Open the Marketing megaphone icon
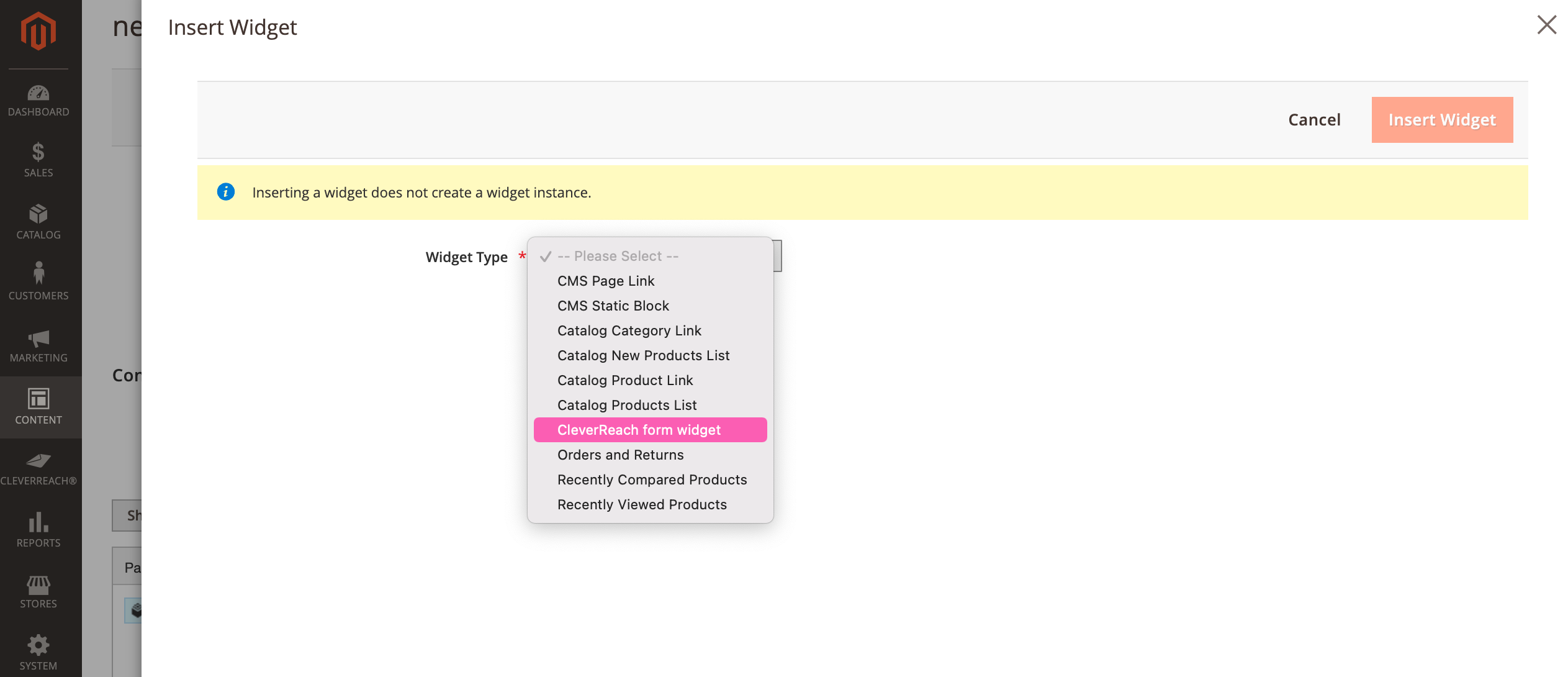Viewport: 1568px width, 677px height. (x=38, y=345)
